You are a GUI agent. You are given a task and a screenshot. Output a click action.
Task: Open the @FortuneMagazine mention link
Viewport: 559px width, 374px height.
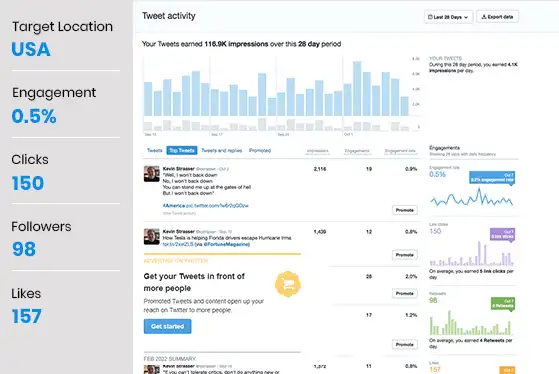click(x=226, y=244)
